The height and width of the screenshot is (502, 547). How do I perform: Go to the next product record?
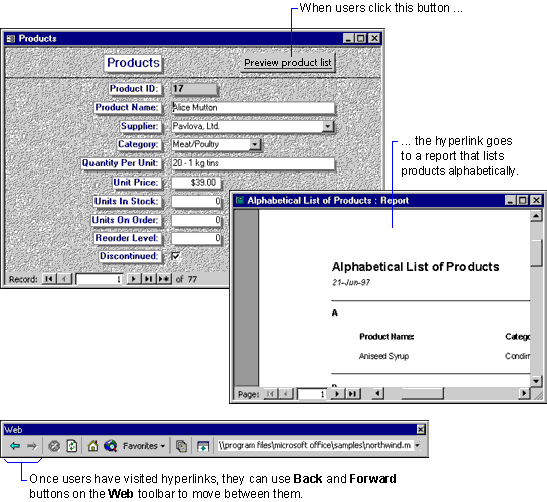[134, 279]
